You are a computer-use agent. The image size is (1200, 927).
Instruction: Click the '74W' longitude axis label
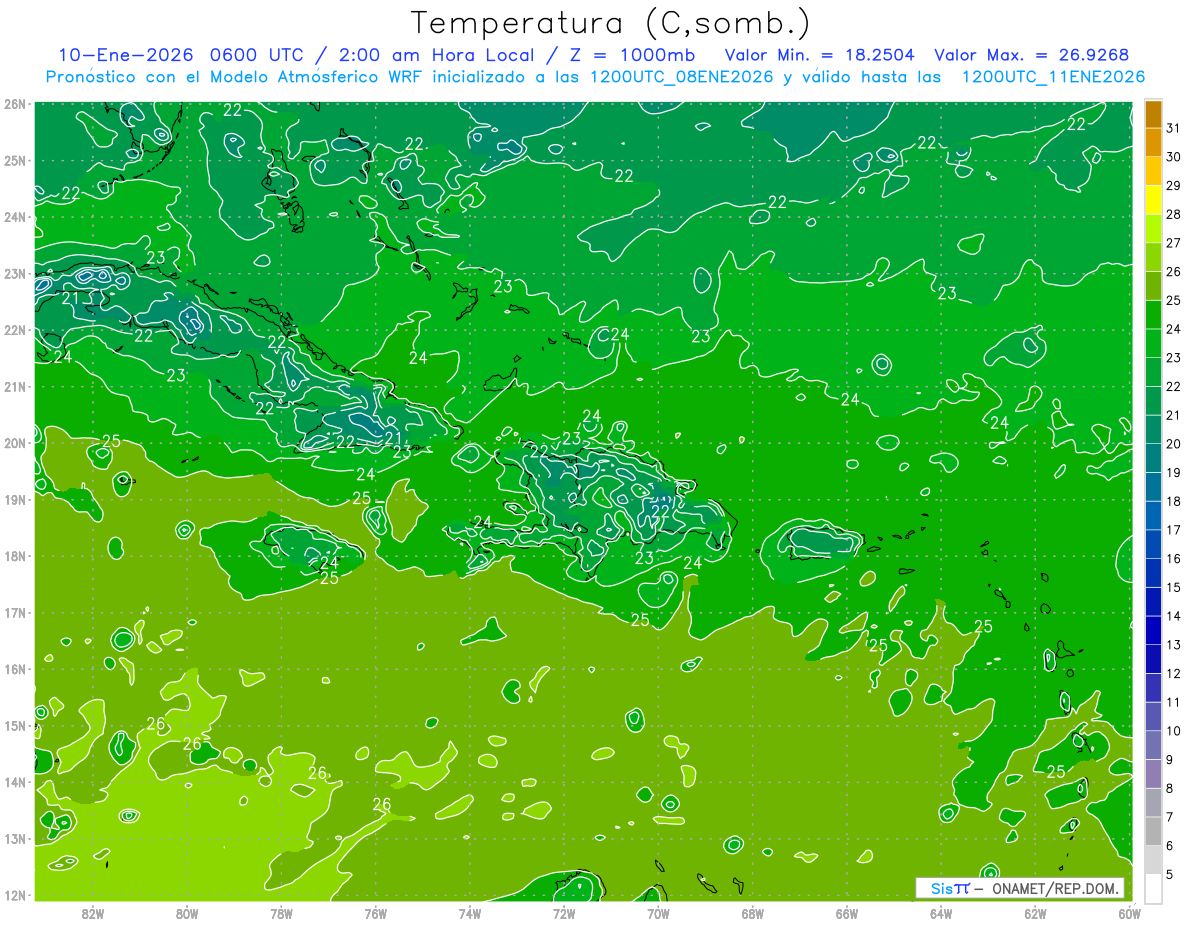470,912
